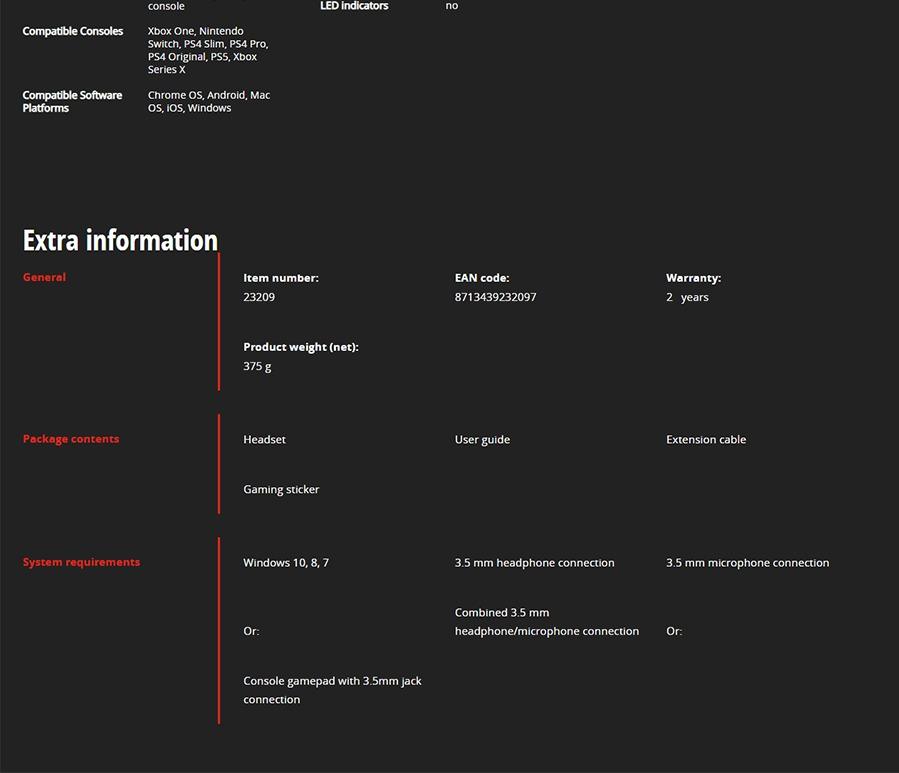Click the "375 g" product weight value
The image size is (899, 773).
tap(257, 366)
